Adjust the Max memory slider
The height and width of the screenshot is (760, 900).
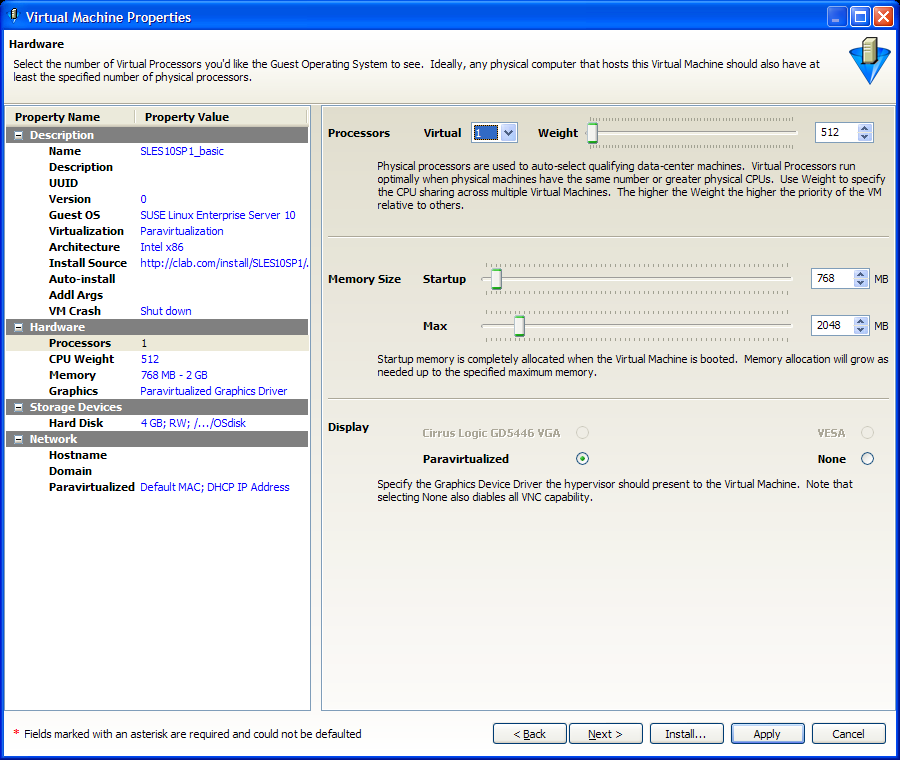[518, 326]
